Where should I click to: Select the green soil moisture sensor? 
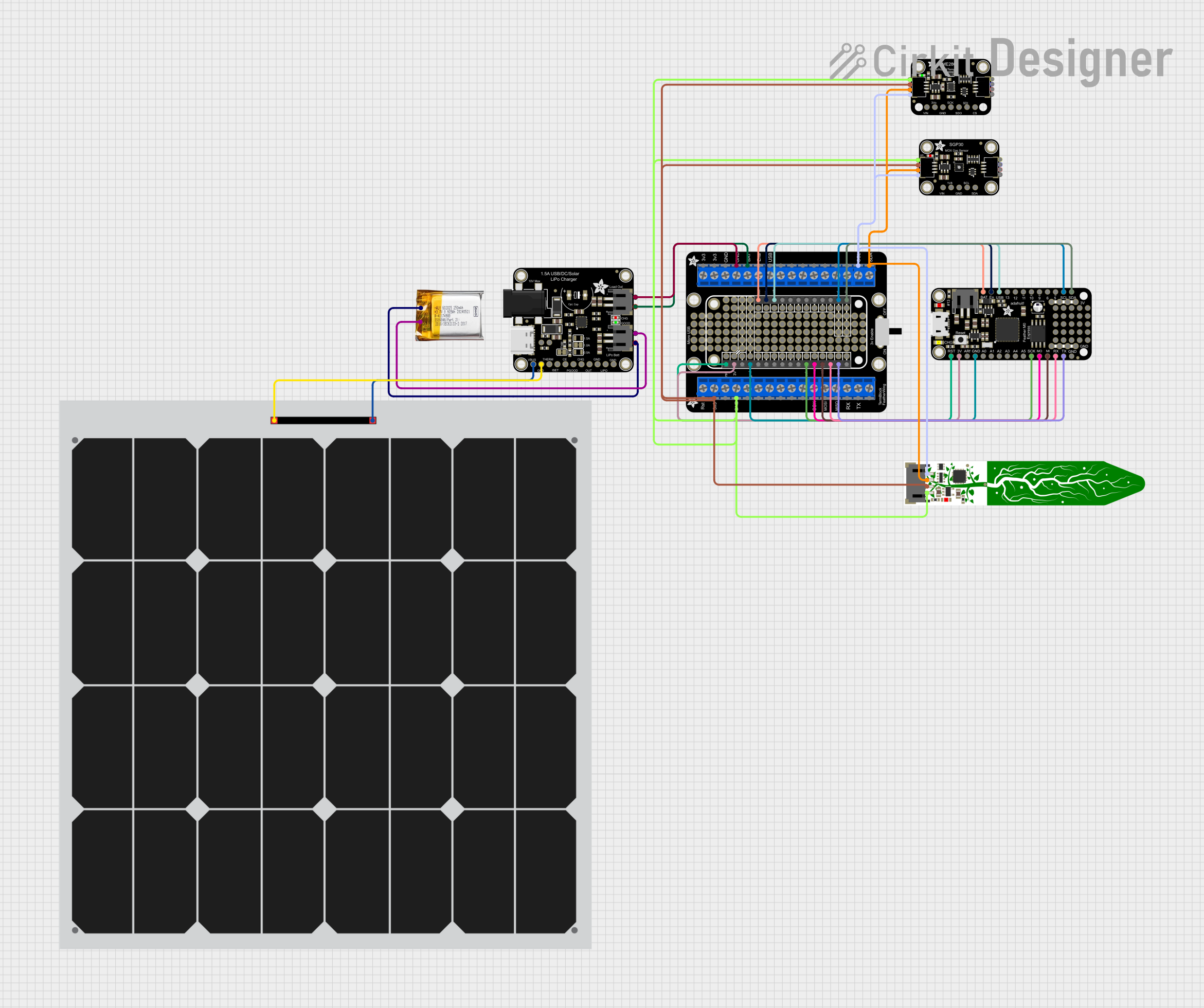tap(1025, 483)
